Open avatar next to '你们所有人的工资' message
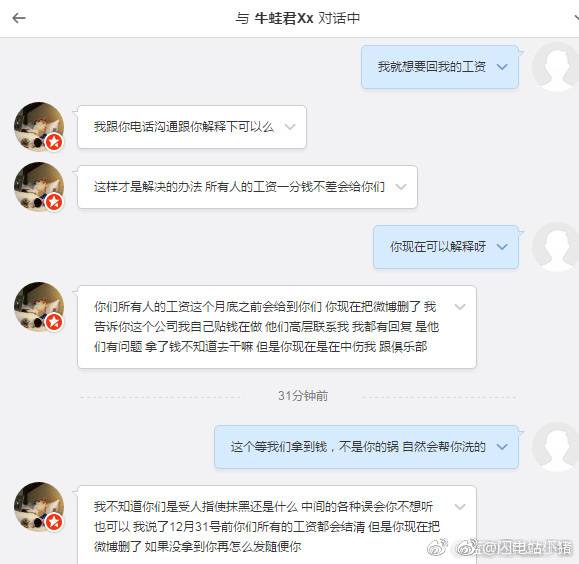 pyautogui.click(x=39, y=307)
